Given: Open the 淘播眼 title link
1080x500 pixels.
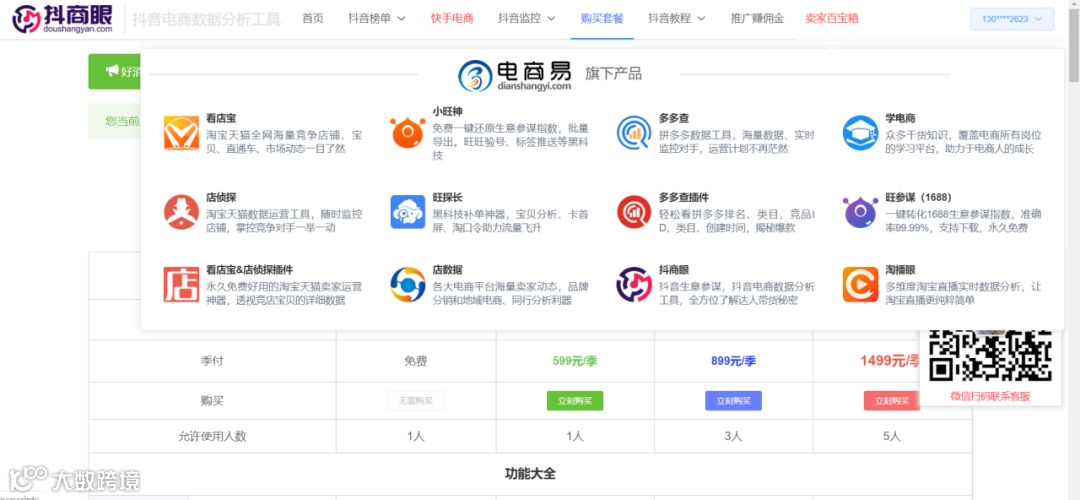Looking at the screenshot, I should tap(900, 270).
